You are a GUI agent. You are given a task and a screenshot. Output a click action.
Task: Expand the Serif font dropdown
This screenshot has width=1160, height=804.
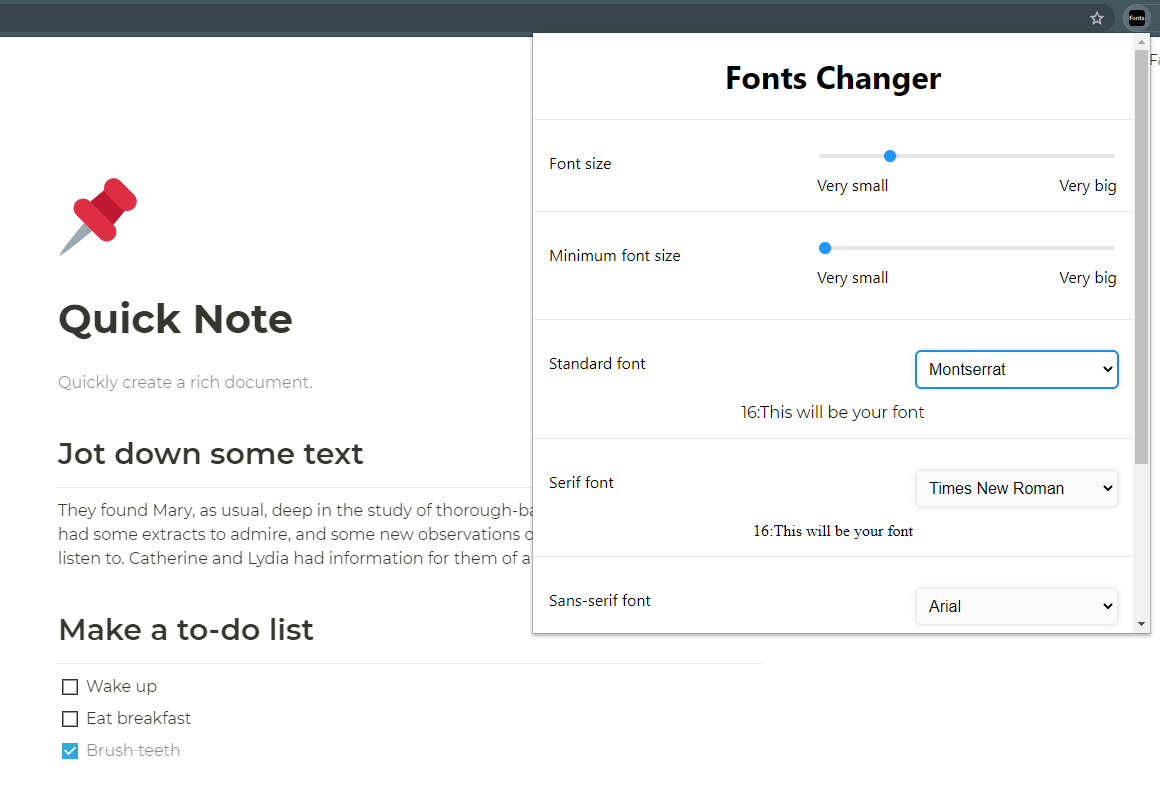[1016, 488]
